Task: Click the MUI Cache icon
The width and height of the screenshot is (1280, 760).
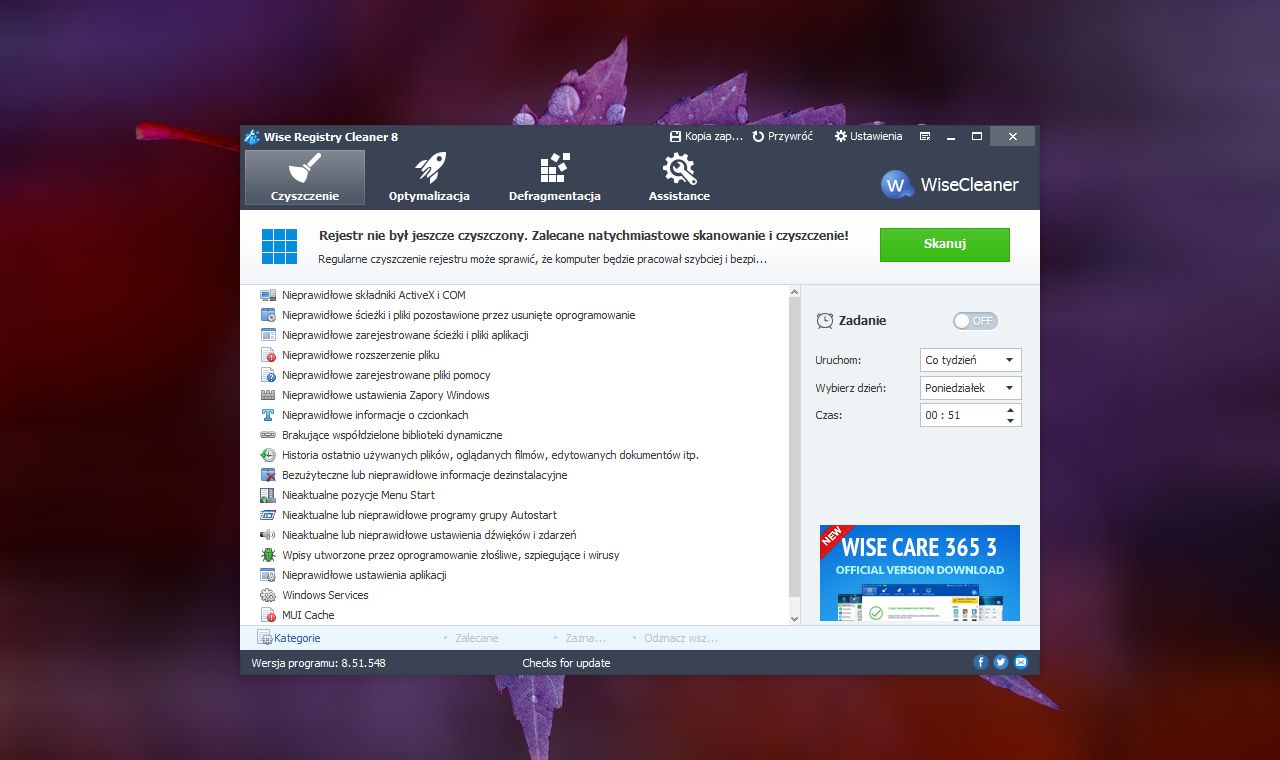Action: tap(267, 615)
